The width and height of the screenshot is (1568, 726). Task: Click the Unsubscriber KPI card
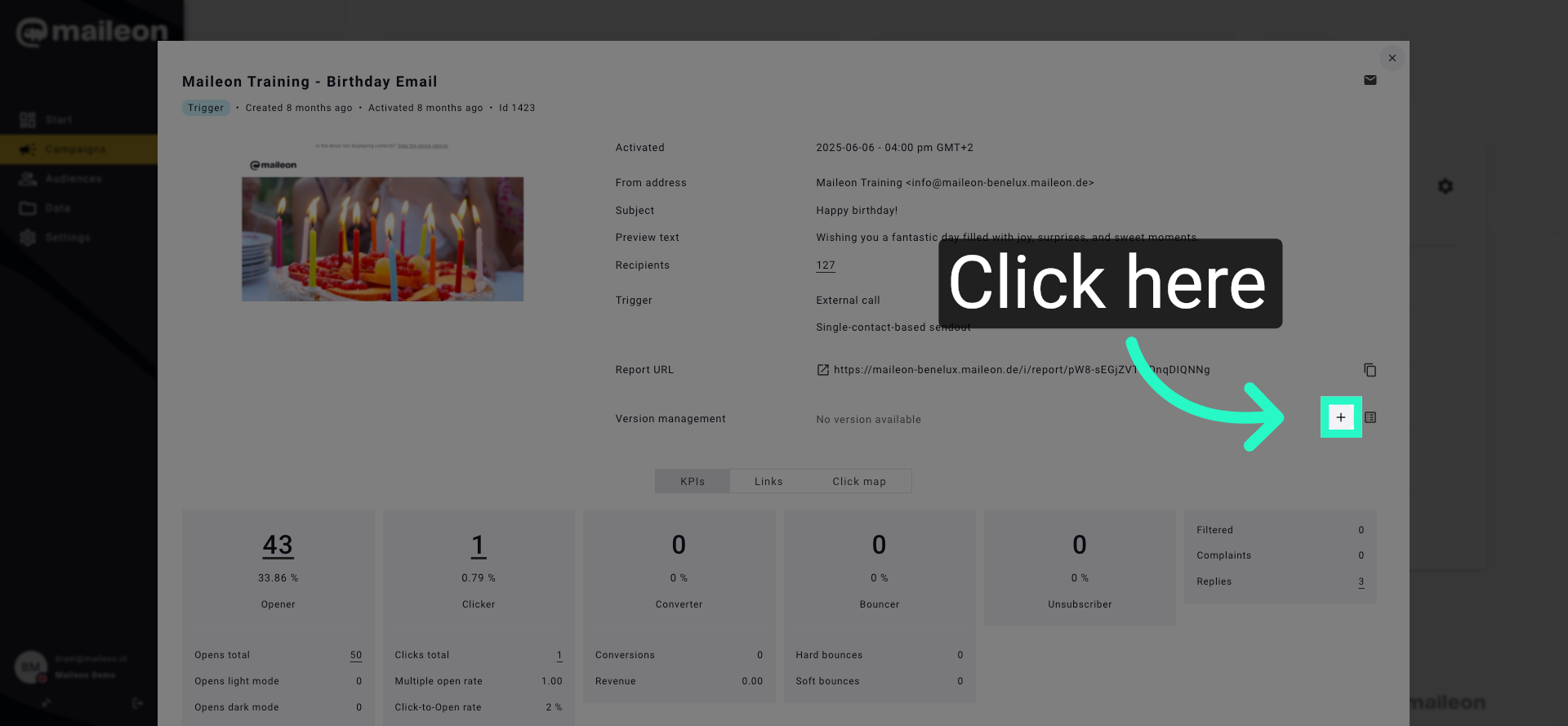tap(1080, 568)
